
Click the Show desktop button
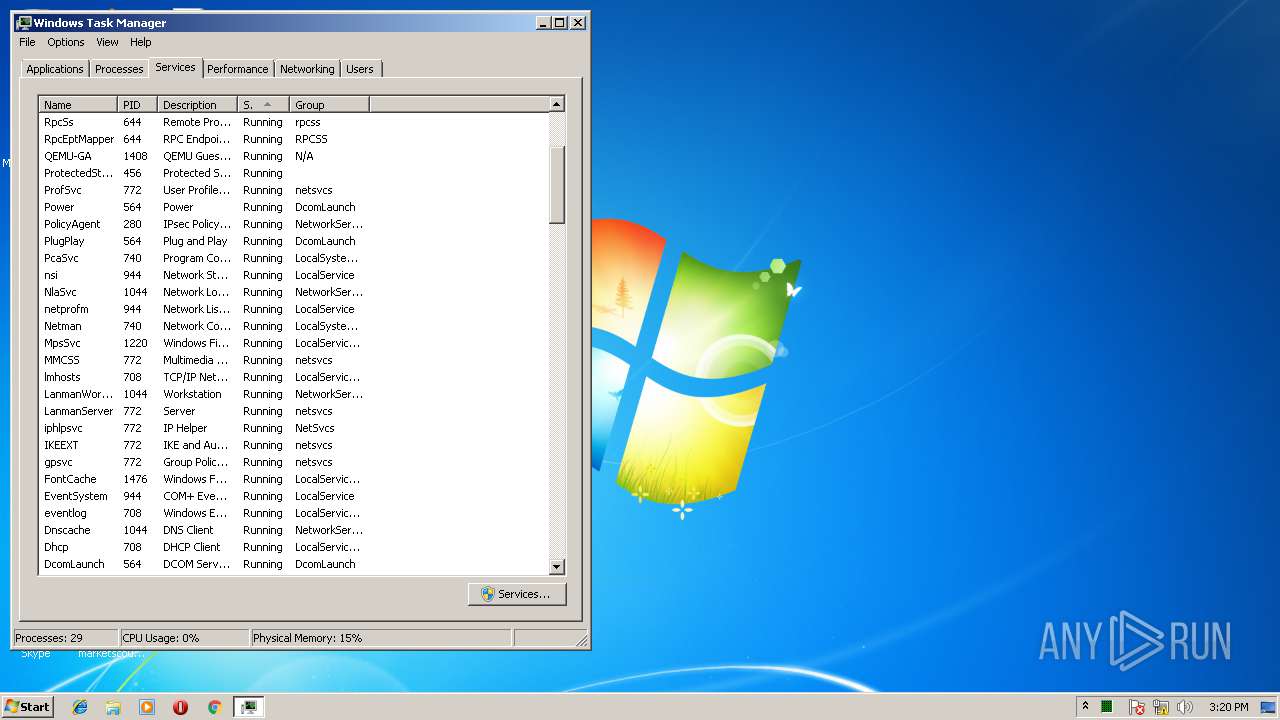click(x=1270, y=707)
